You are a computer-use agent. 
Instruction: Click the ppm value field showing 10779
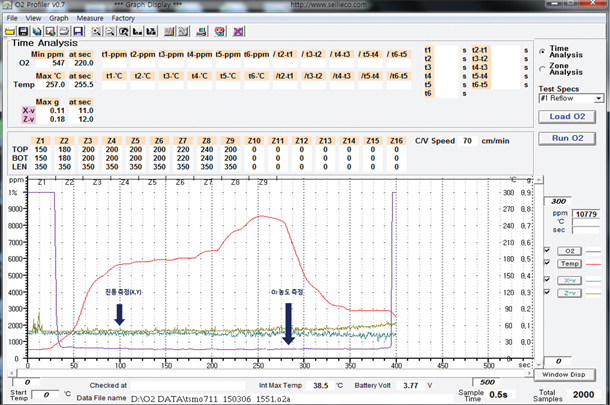pyautogui.click(x=585, y=214)
